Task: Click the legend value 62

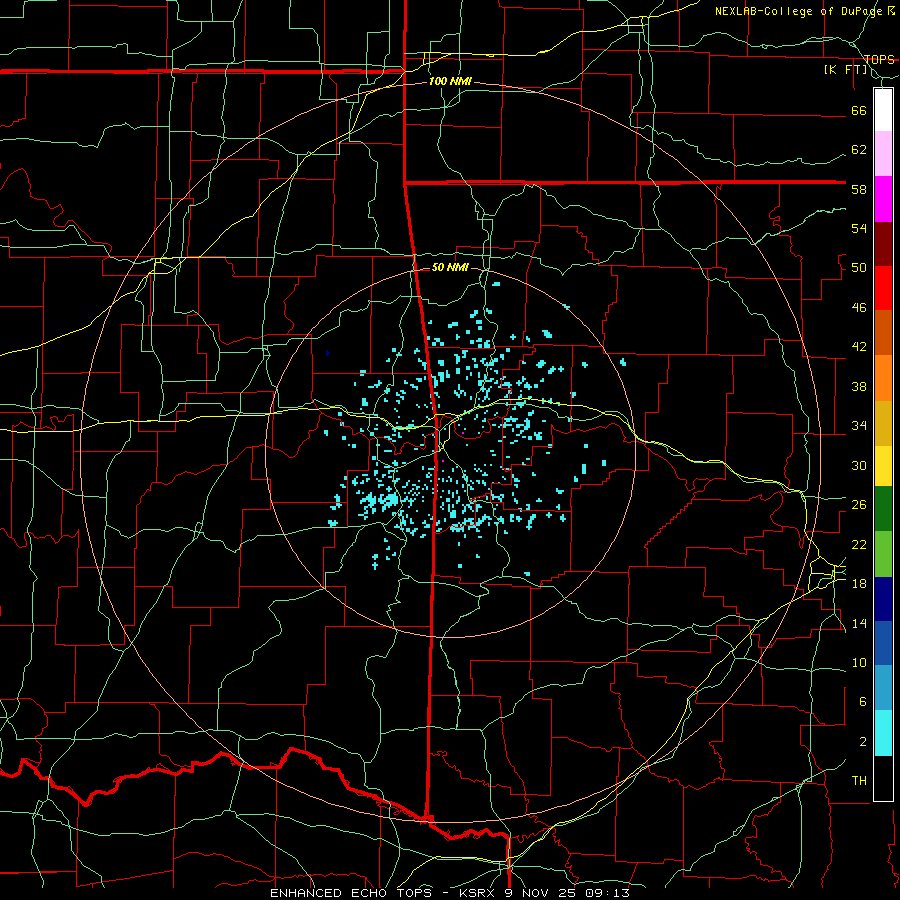Action: [x=859, y=150]
